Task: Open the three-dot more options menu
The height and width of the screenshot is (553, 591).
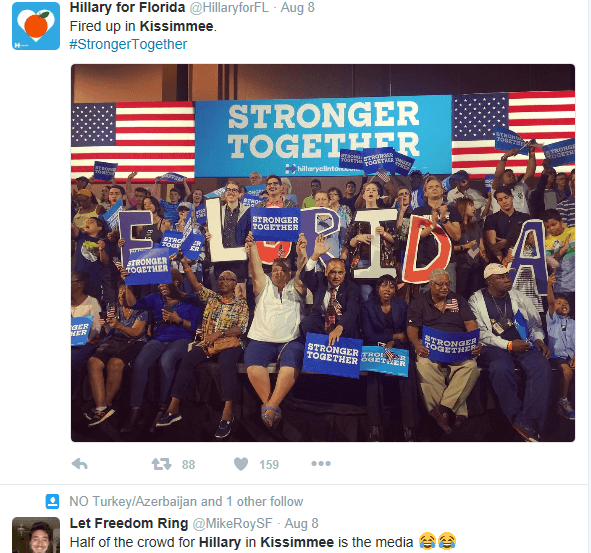Action: (x=321, y=463)
